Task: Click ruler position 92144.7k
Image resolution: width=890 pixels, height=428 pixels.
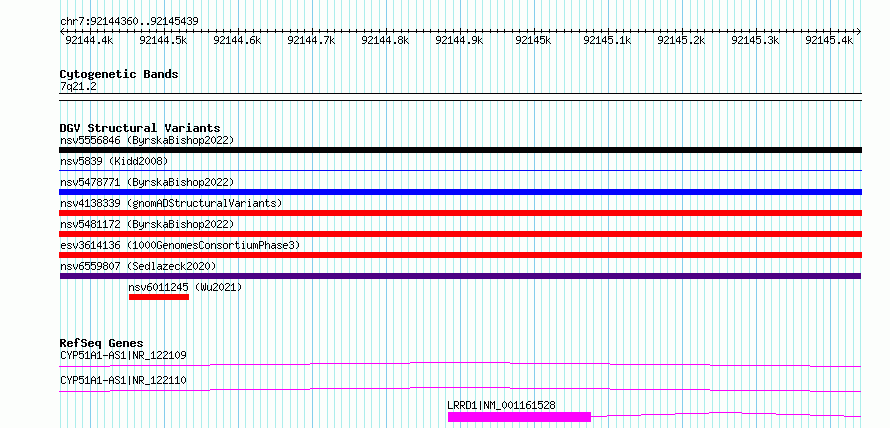Action: [x=312, y=40]
